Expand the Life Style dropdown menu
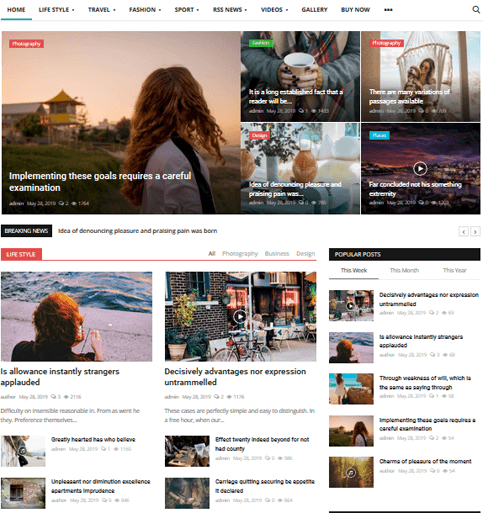This screenshot has width=483, height=513. 56,10
